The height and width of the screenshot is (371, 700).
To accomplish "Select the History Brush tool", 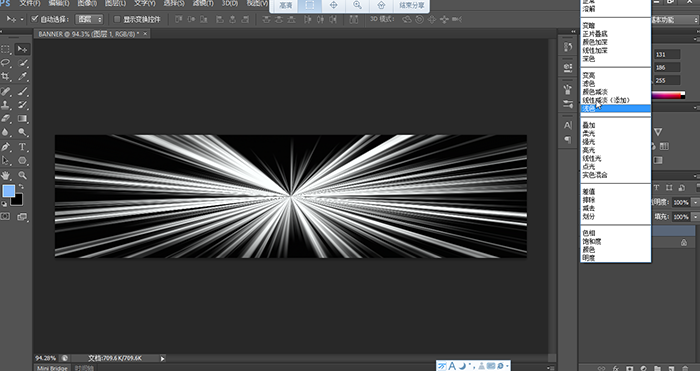I will coord(22,105).
